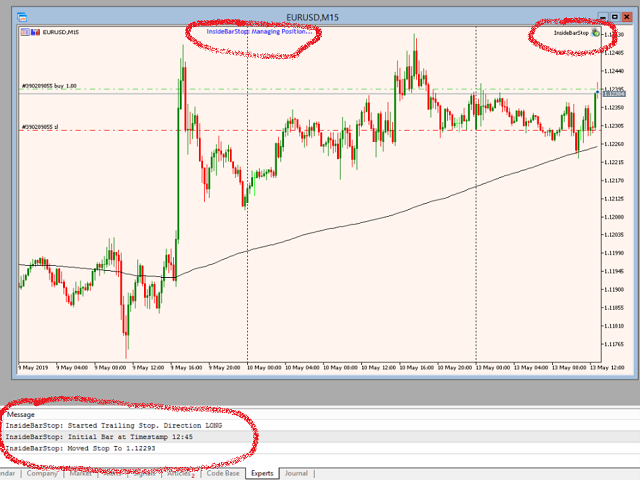This screenshot has height=480, width=640.
Task: Click the current bid price tag on price axis
Action: click(x=614, y=94)
